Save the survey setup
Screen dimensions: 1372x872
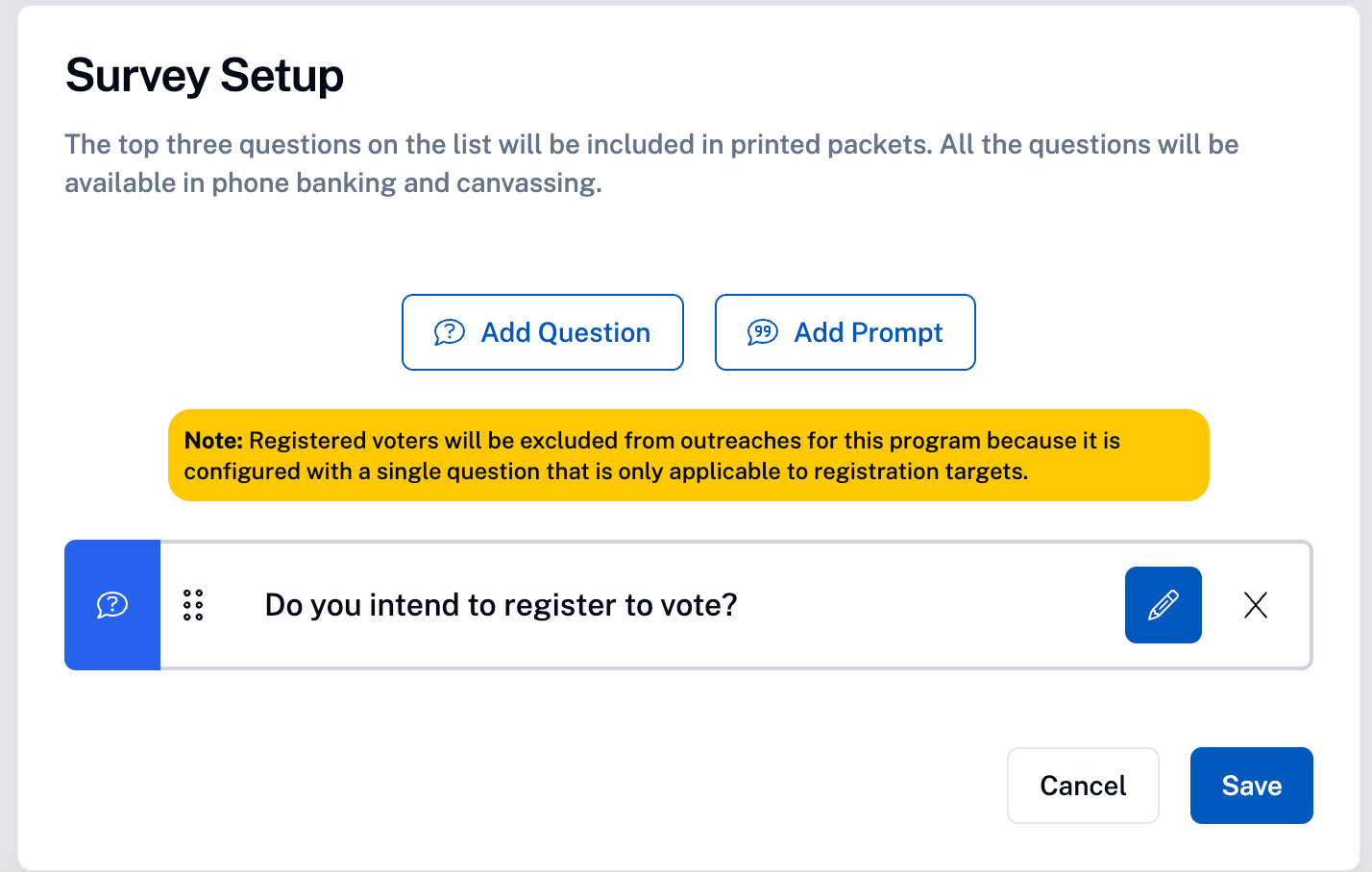1251,786
